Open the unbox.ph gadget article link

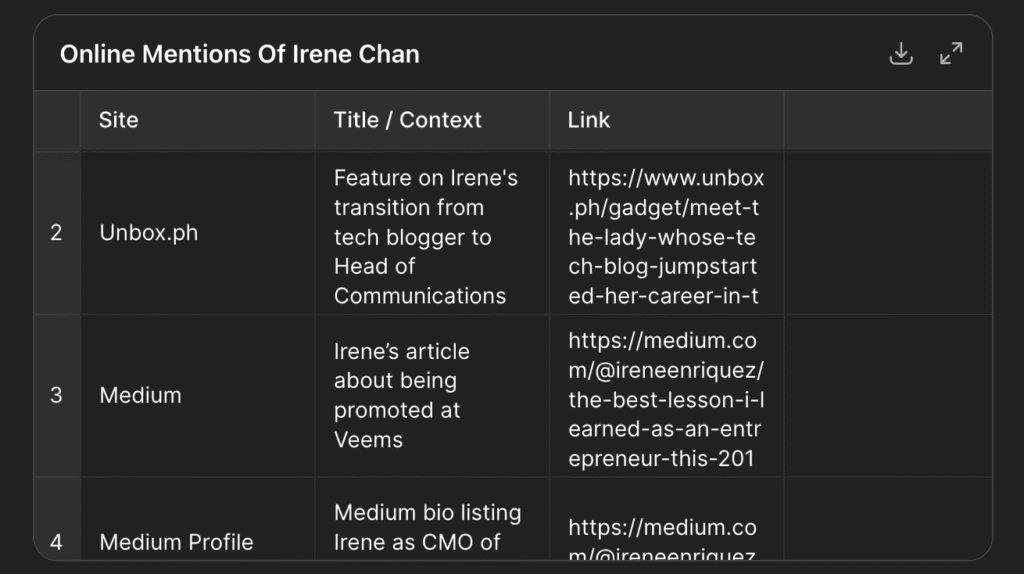pyautogui.click(x=666, y=237)
